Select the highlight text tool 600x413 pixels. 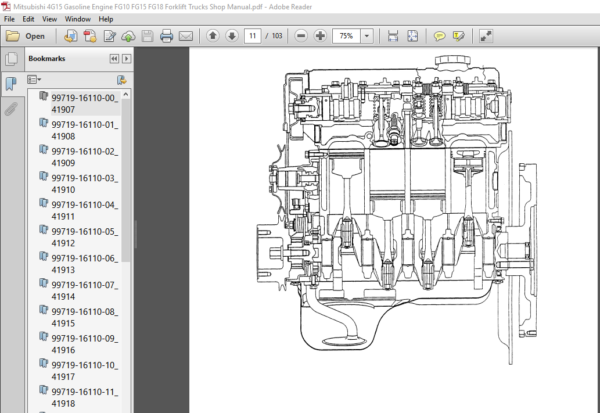coord(458,36)
